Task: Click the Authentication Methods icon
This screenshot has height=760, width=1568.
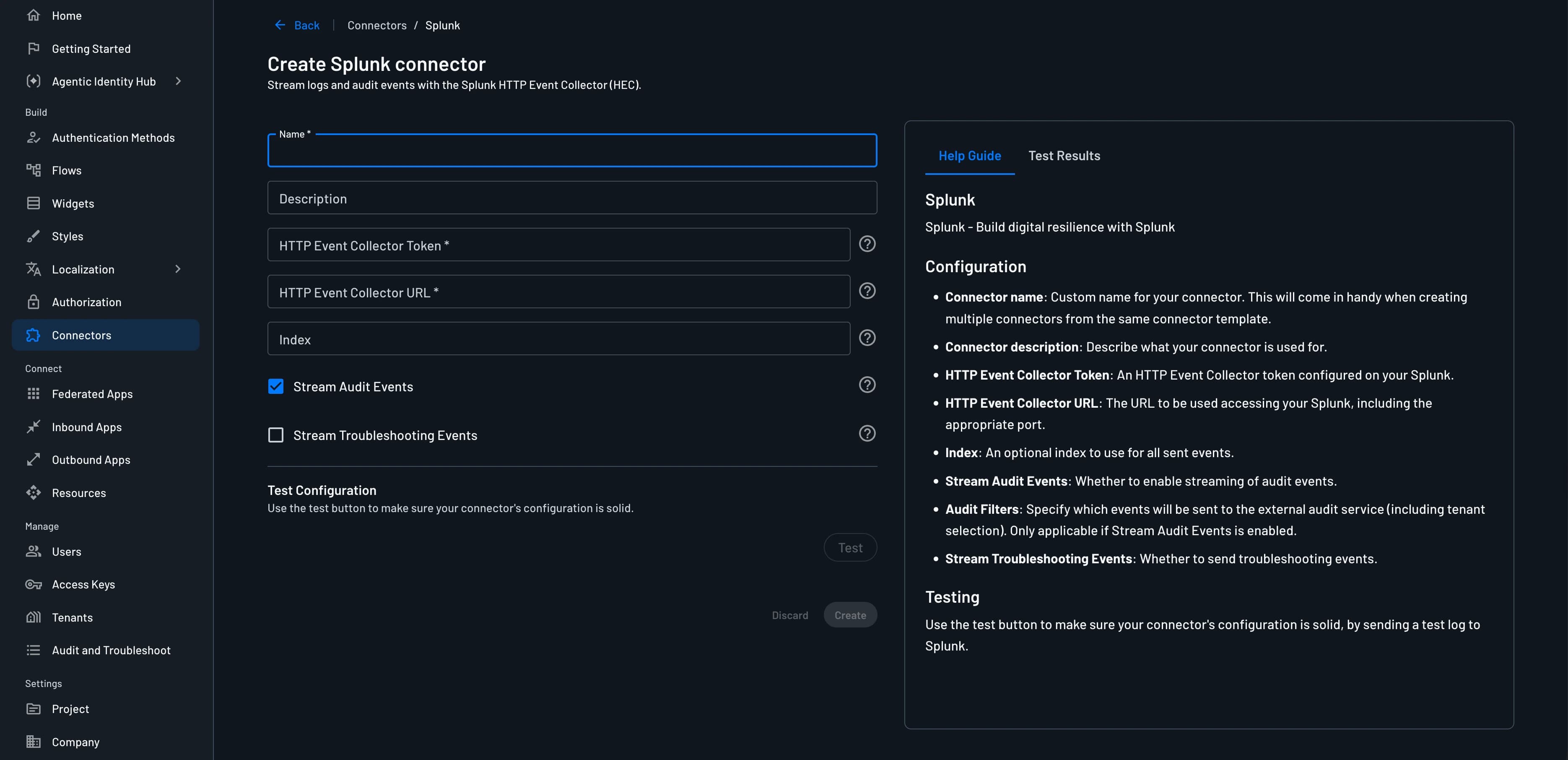Action: (x=34, y=138)
